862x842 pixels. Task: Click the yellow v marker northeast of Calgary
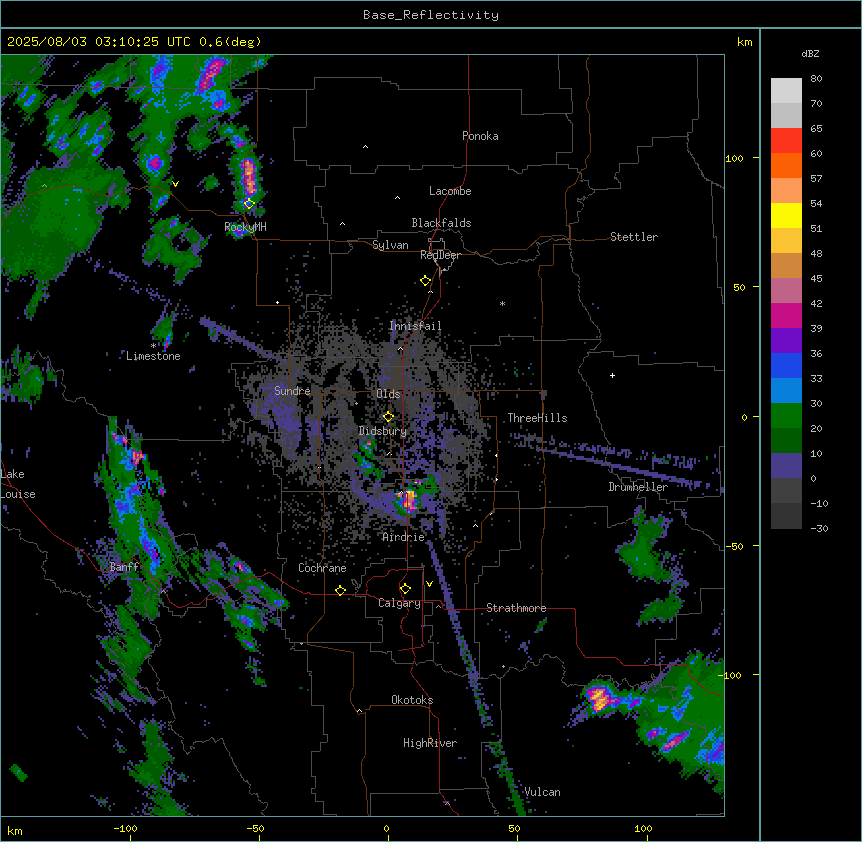(429, 584)
